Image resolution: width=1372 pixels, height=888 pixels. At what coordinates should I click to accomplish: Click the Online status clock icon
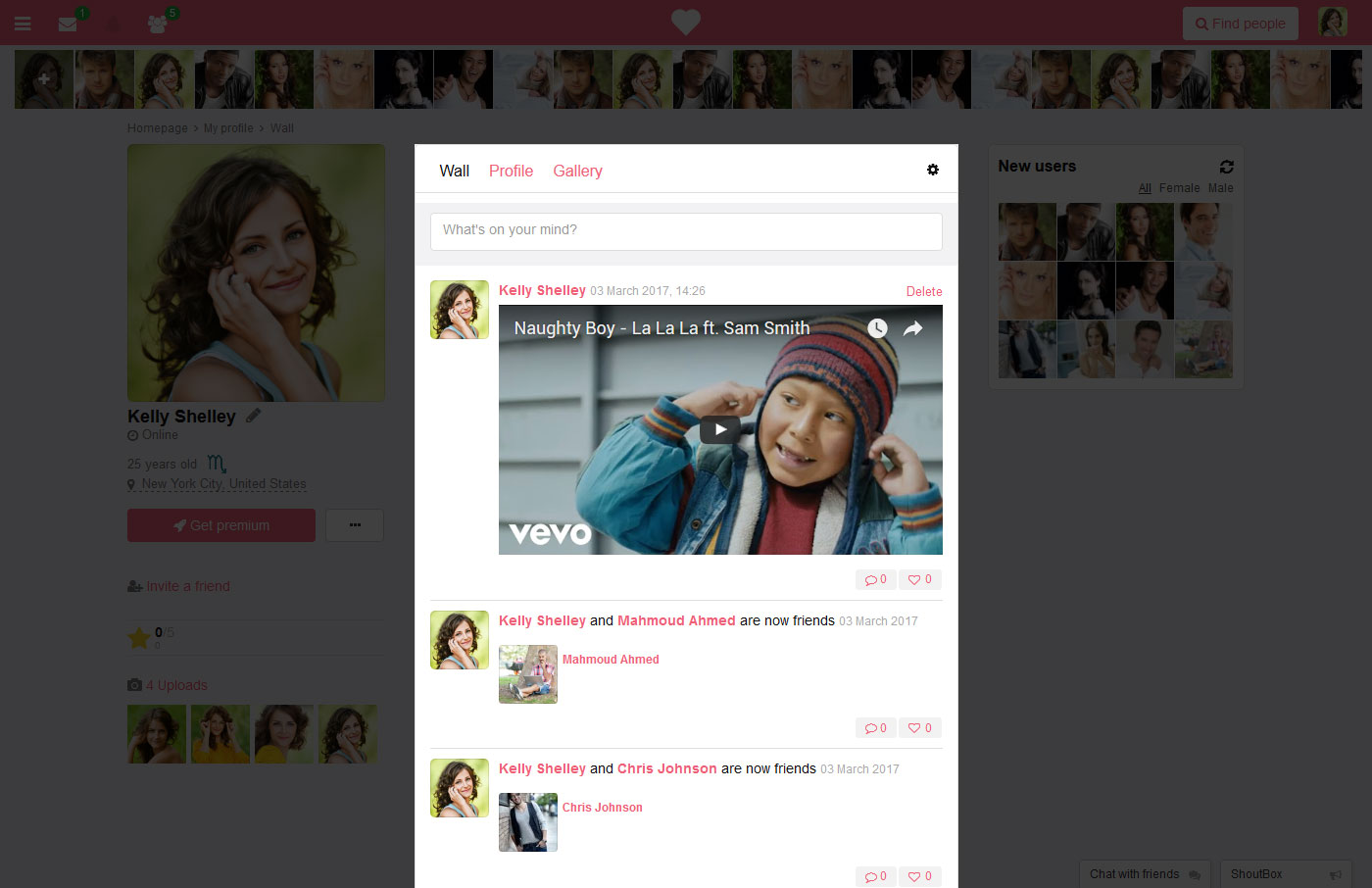pos(132,435)
